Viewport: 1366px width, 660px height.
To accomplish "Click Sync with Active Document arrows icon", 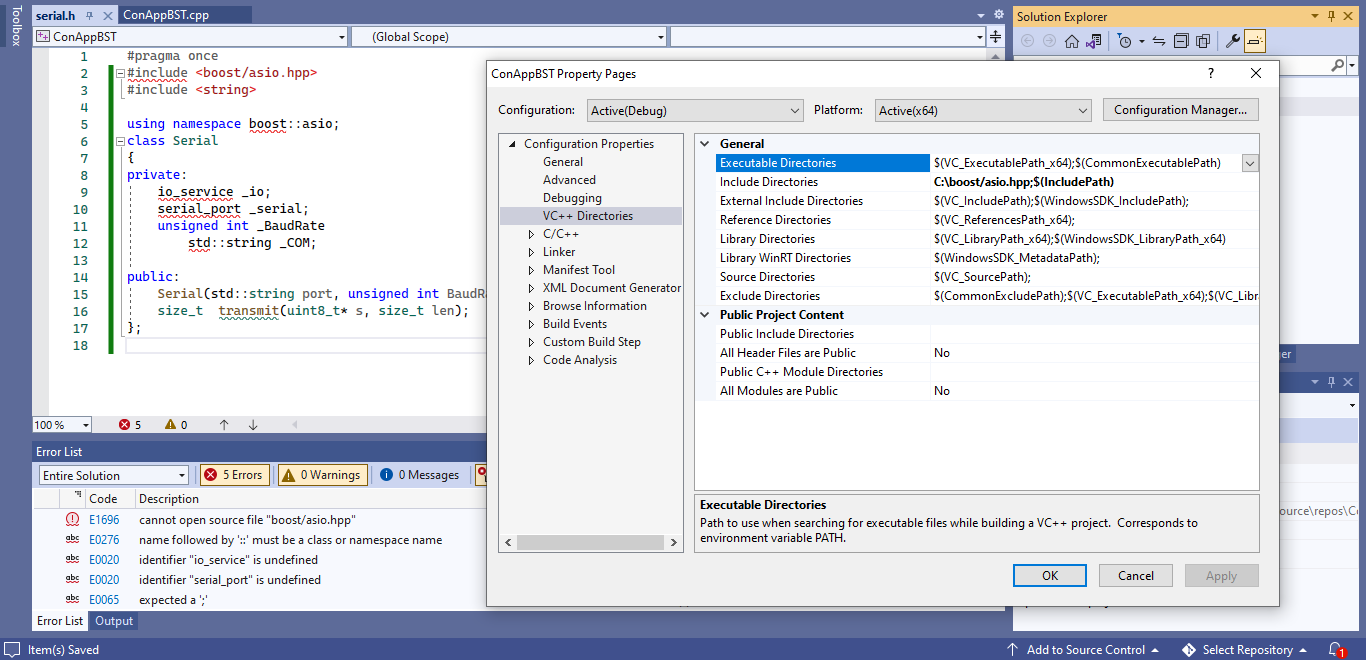I will coord(1159,41).
